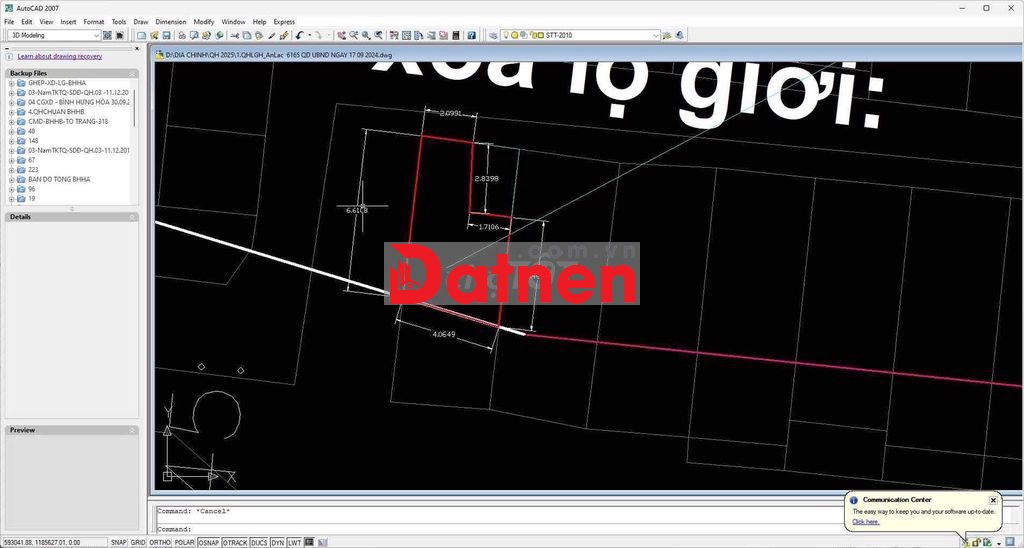The image size is (1024, 548).
Task: Open the Dimension menu
Action: (x=170, y=21)
